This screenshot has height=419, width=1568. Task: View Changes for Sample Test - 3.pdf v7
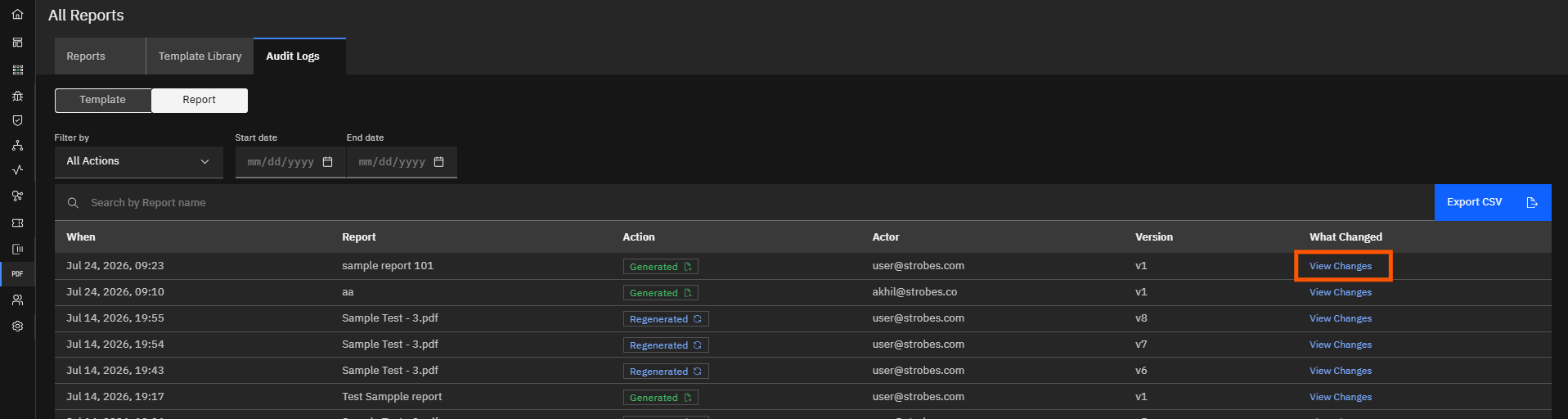[1341, 345]
